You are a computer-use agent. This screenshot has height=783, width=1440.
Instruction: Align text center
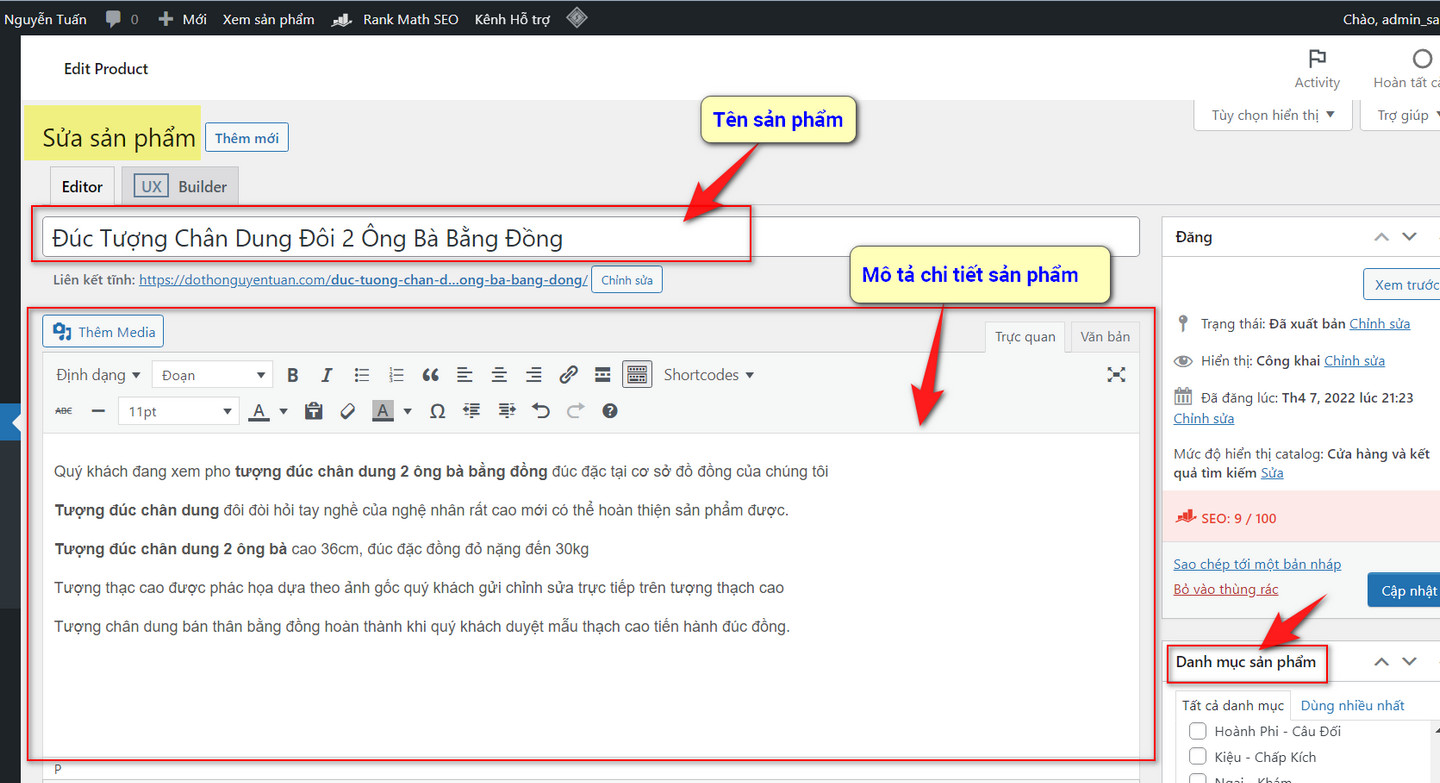tap(499, 375)
